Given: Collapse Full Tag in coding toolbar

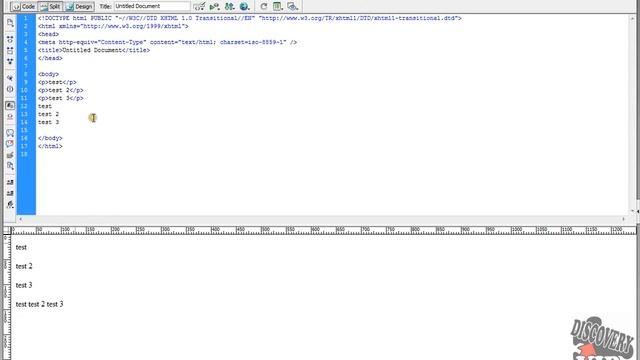Looking at the screenshot, I should tap(10, 40).
